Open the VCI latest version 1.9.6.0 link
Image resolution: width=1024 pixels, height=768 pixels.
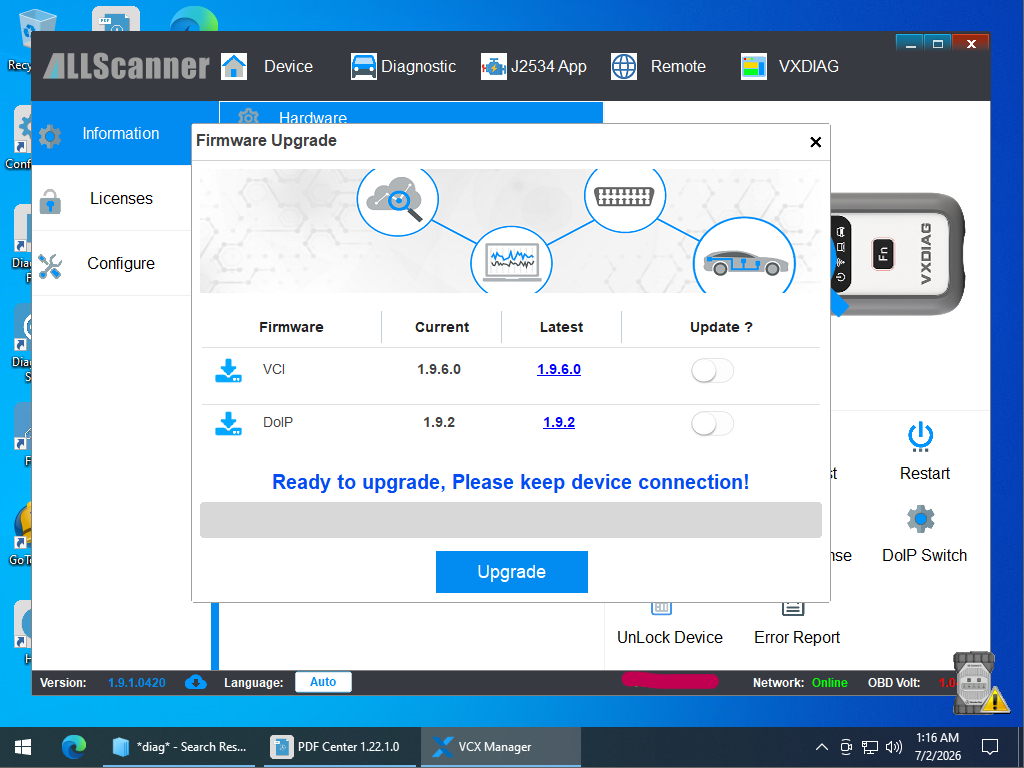coord(559,369)
